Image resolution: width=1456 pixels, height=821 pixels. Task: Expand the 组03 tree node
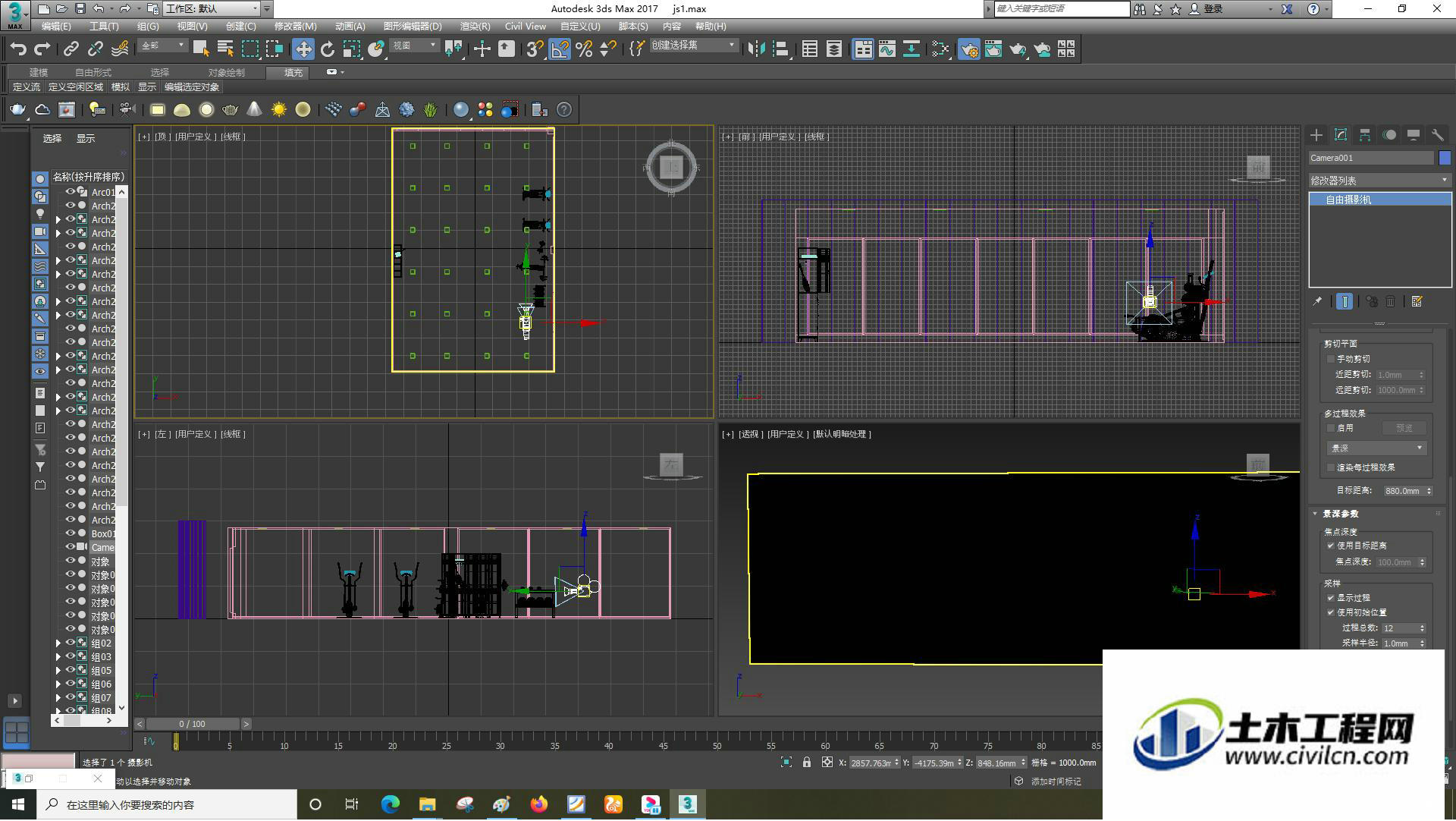[58, 657]
